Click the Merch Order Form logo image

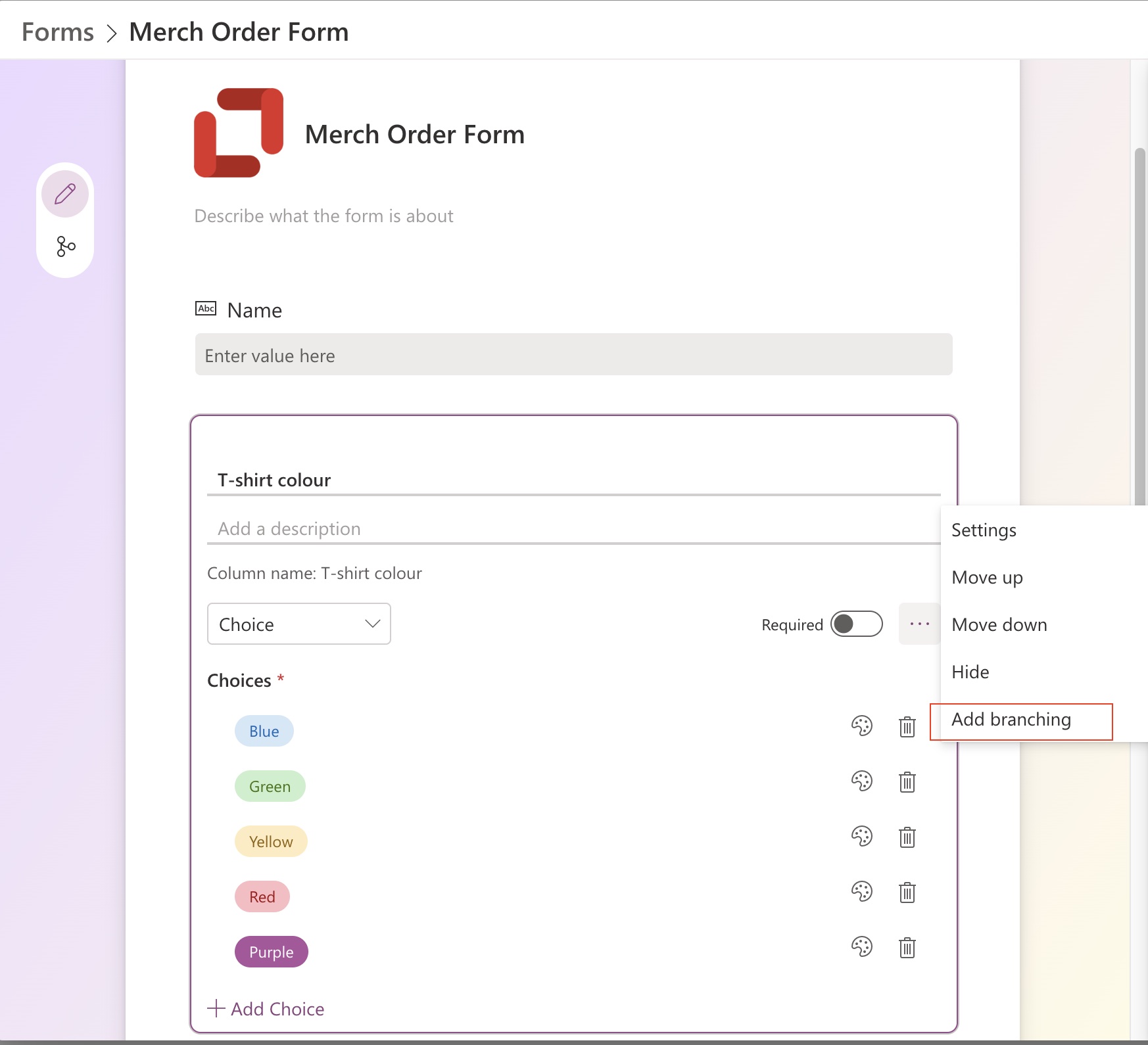239,133
